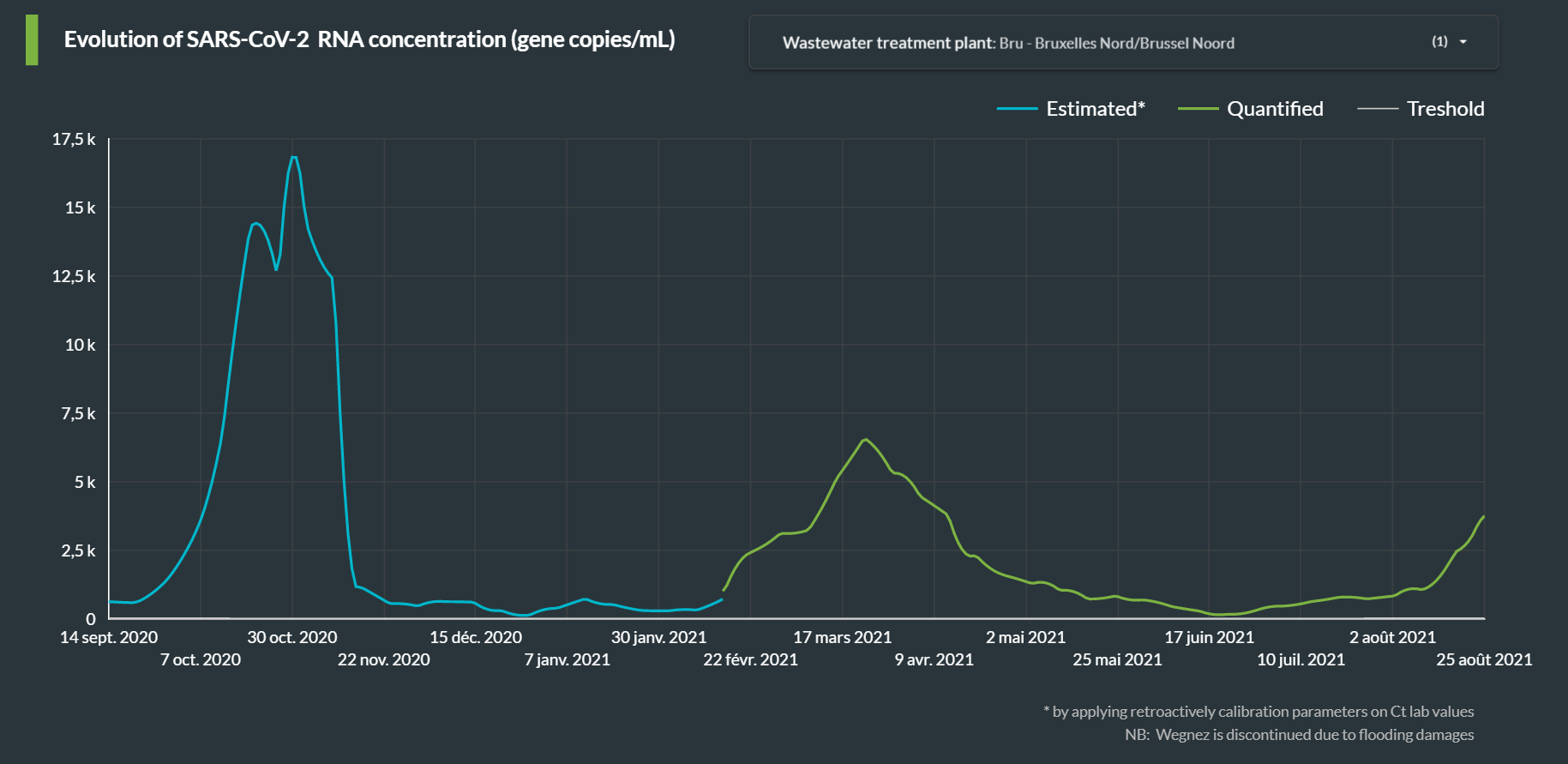Click the 7,5 k y-axis label
This screenshot has height=764, width=1568.
click(78, 413)
